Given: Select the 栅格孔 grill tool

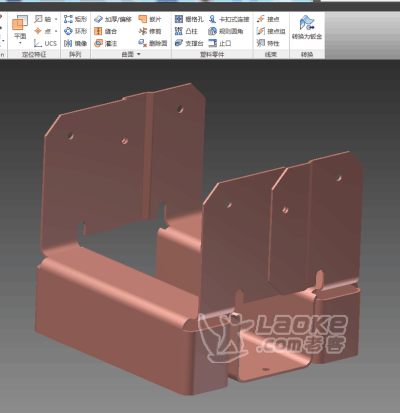Looking at the screenshot, I should click(189, 19).
